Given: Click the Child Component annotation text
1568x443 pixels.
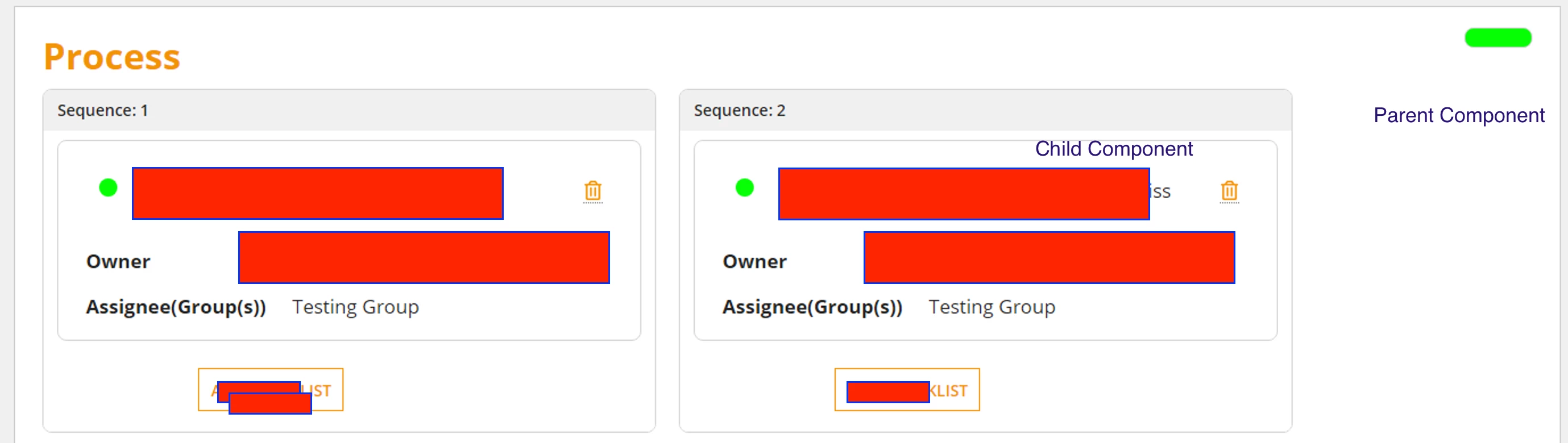Looking at the screenshot, I should tap(1114, 148).
